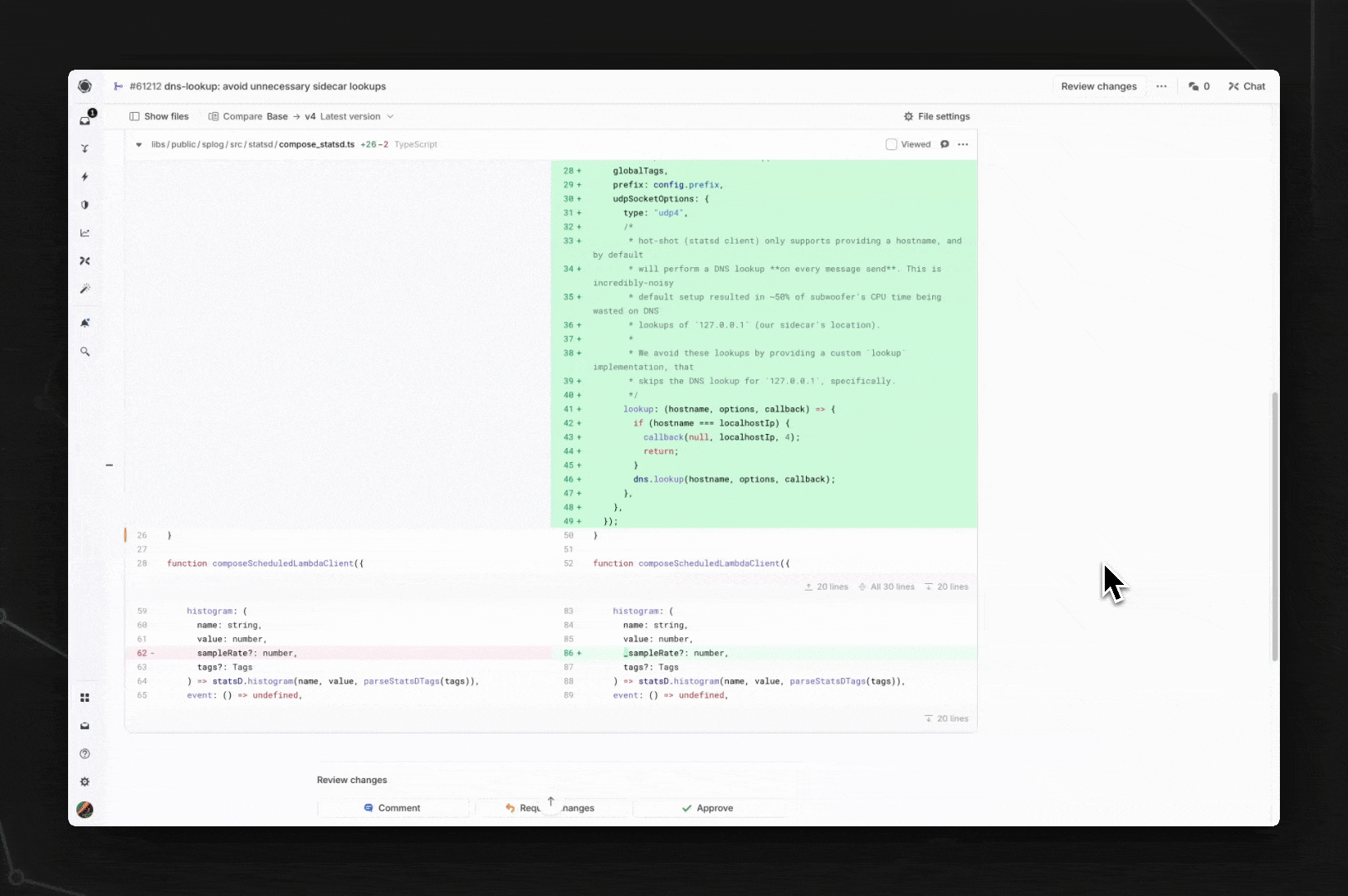The height and width of the screenshot is (896, 1348).
Task: Click the magic wand sidebar icon
Action: [85, 289]
